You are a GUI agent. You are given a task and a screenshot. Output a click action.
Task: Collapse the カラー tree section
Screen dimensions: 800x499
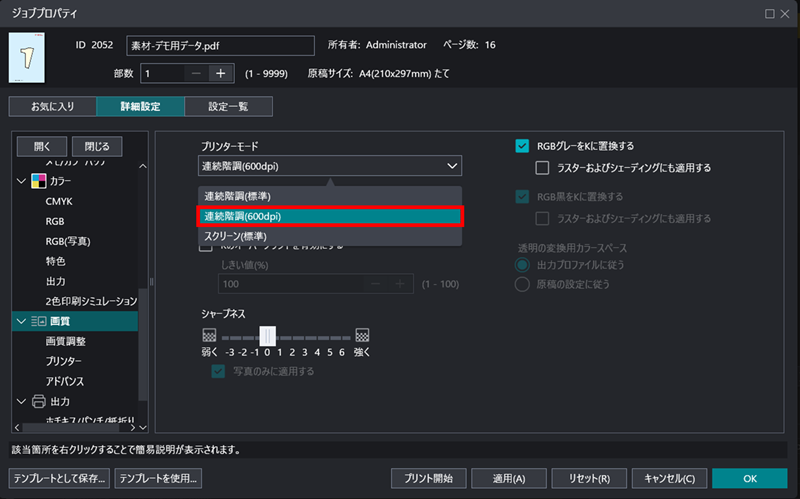[21, 181]
